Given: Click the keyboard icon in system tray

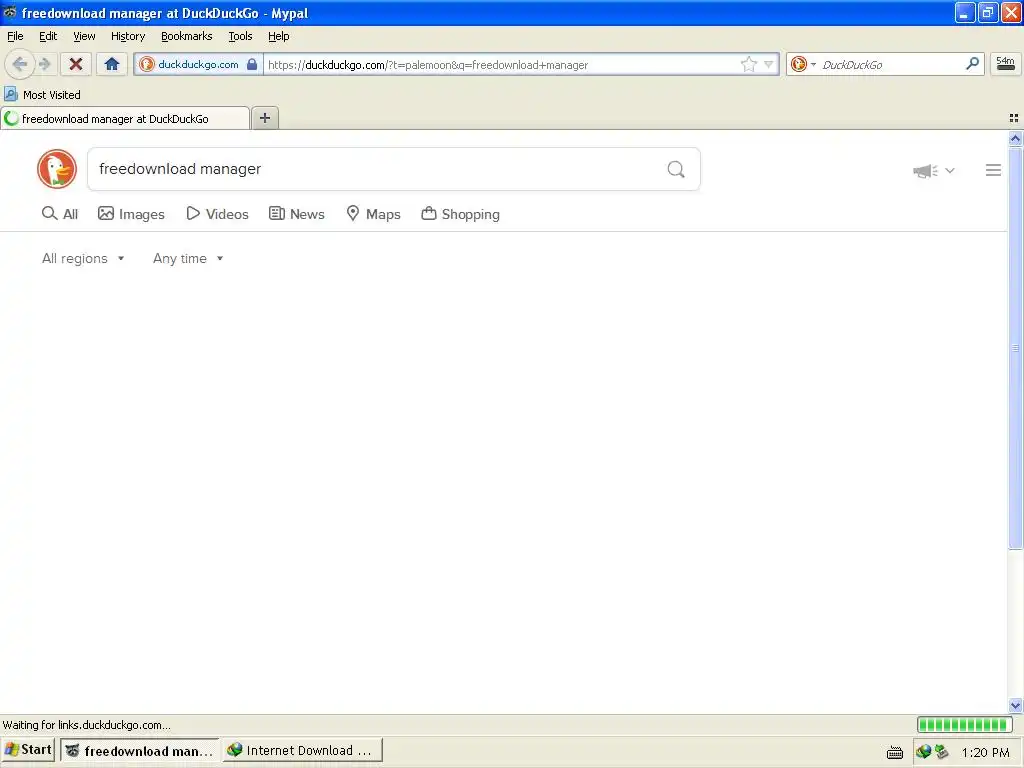Looking at the screenshot, I should pos(895,752).
